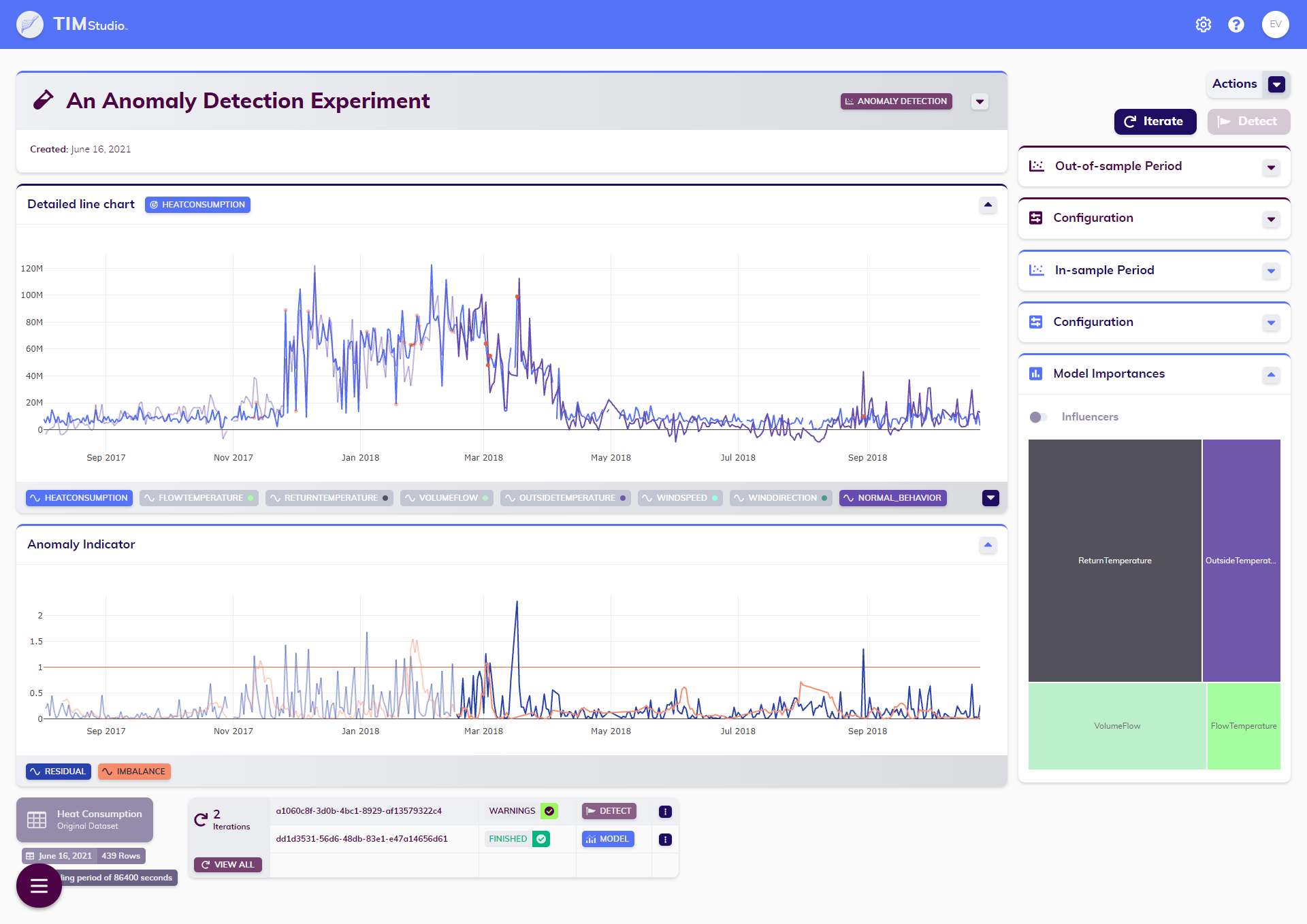Click the WARNINGS status label
This screenshot has height=924, width=1307.
point(512,811)
